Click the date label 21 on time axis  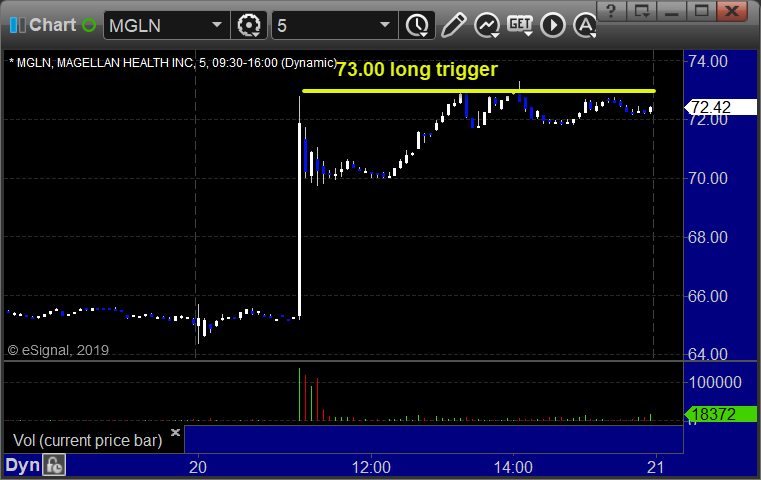coord(656,467)
